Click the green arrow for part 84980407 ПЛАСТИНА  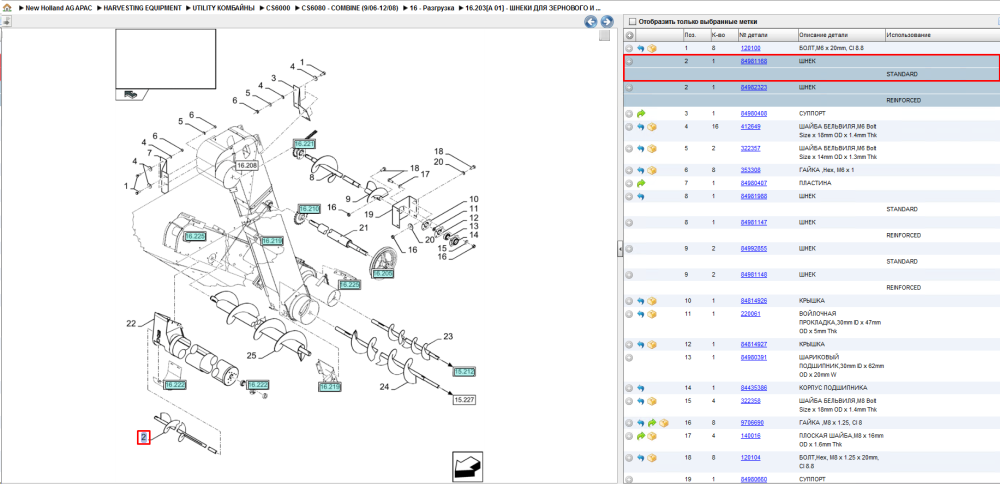click(x=641, y=183)
